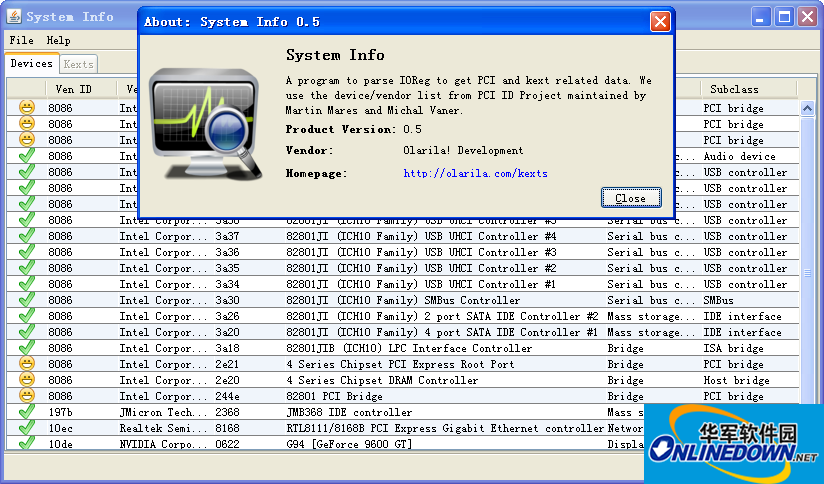Click device ID '2368' cell

point(227,413)
